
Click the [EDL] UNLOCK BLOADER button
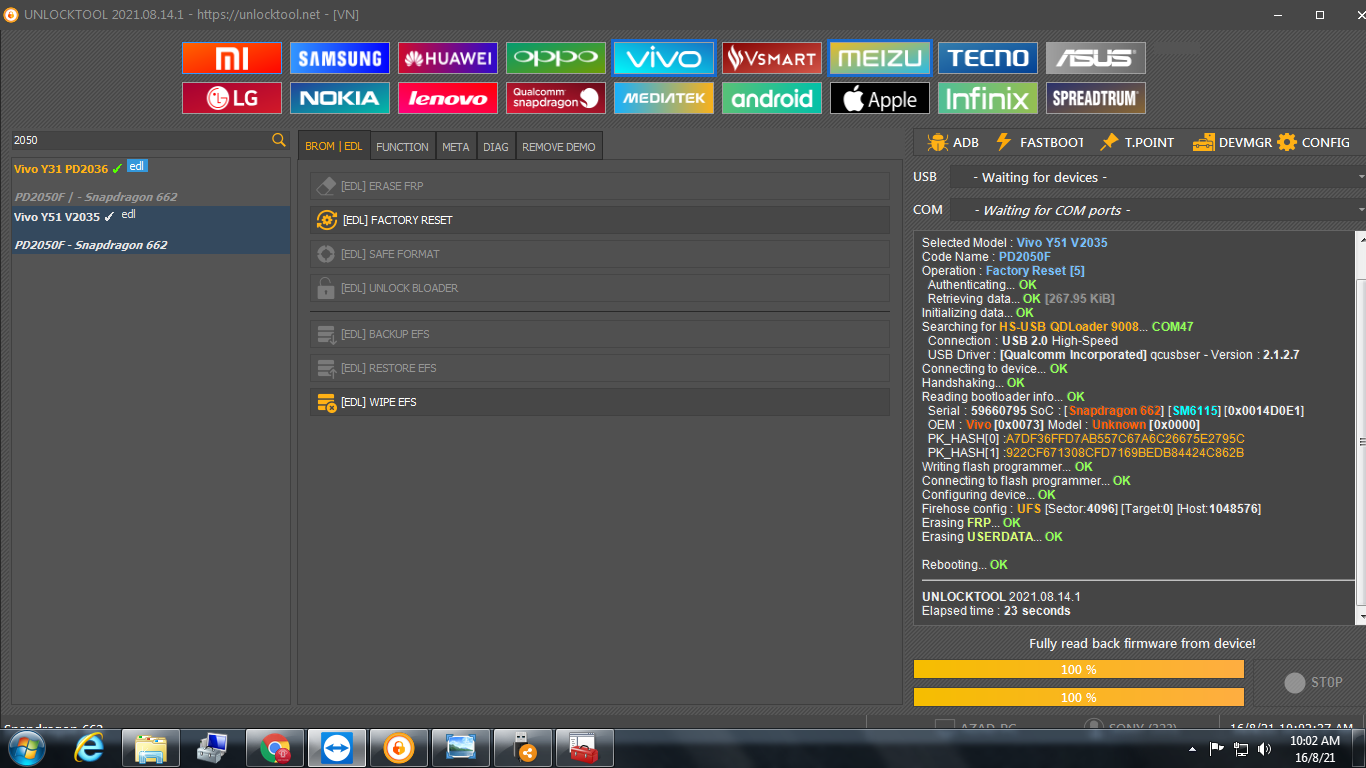599,288
